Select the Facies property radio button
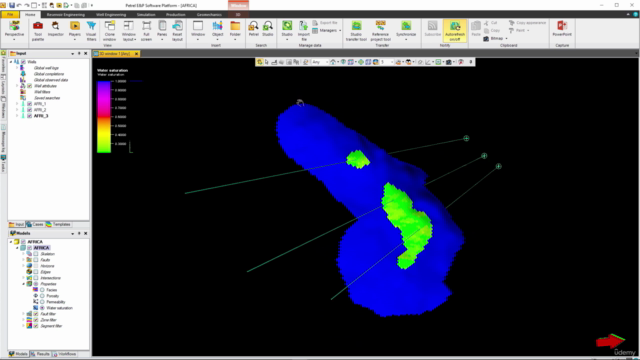The image size is (640, 360). tap(42, 290)
